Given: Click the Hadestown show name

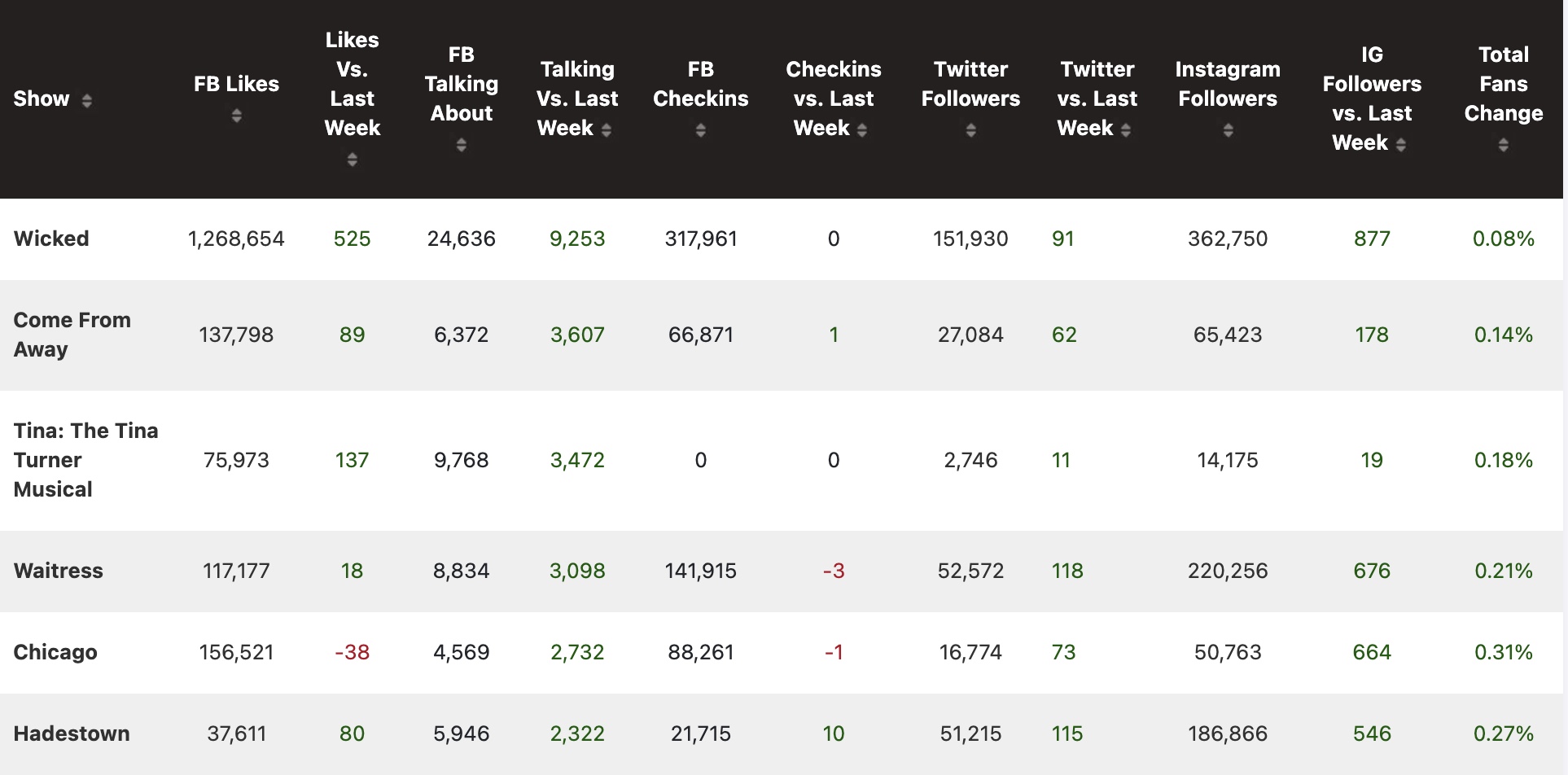Looking at the screenshot, I should [x=72, y=733].
